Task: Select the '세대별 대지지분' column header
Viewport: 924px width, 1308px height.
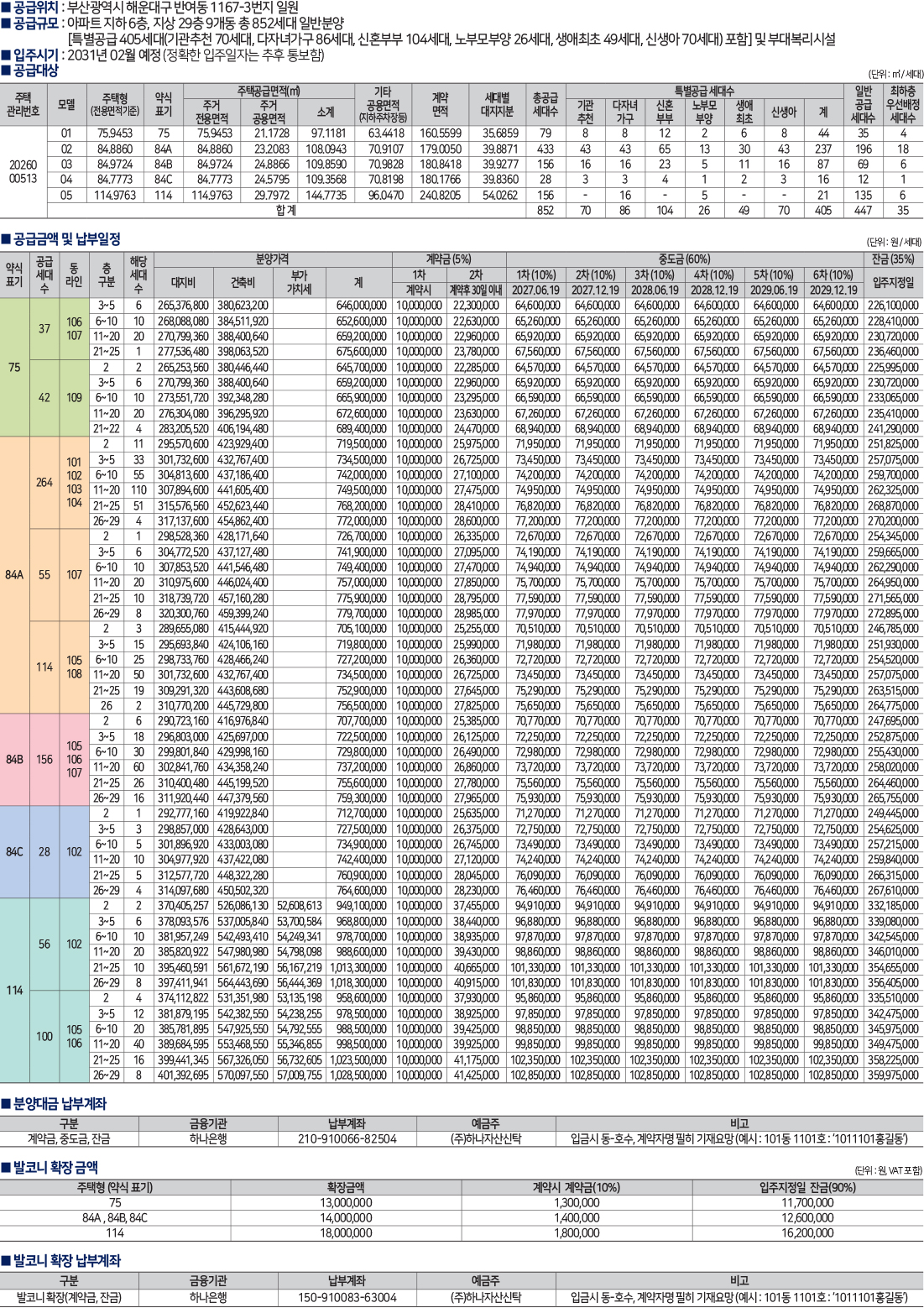Action: (x=498, y=104)
